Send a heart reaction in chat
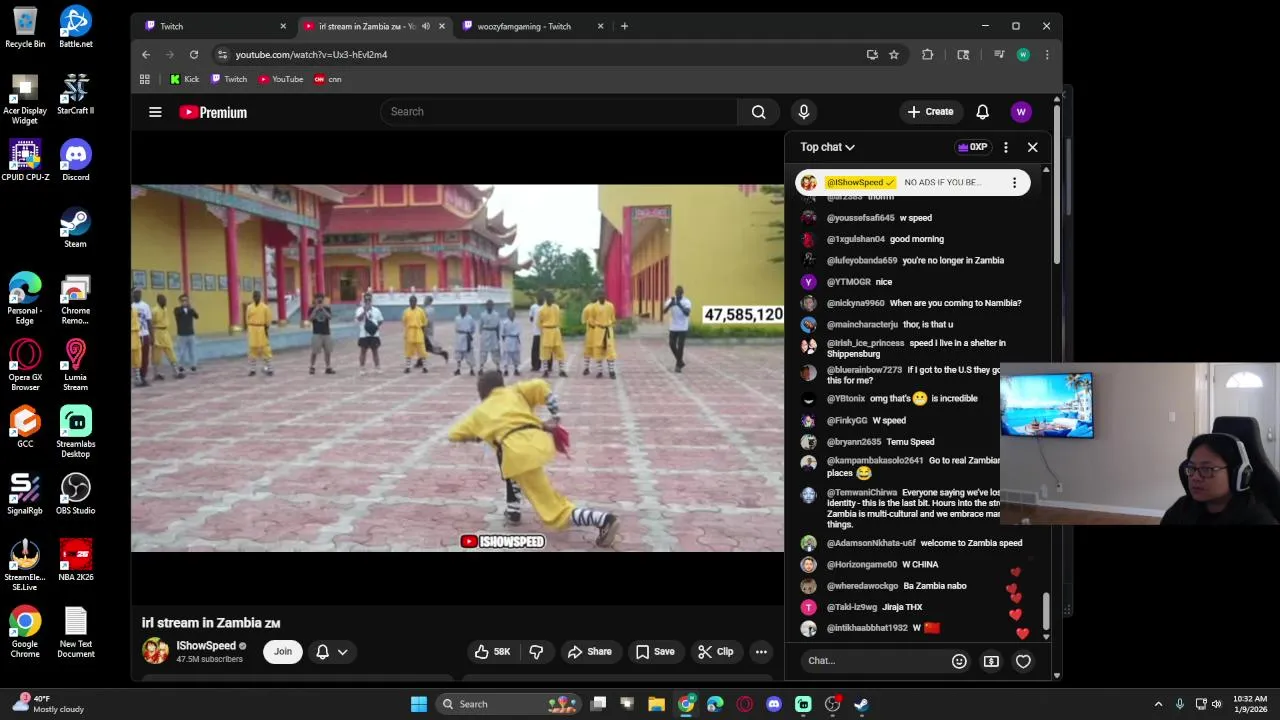1280x720 pixels. coord(1023,661)
